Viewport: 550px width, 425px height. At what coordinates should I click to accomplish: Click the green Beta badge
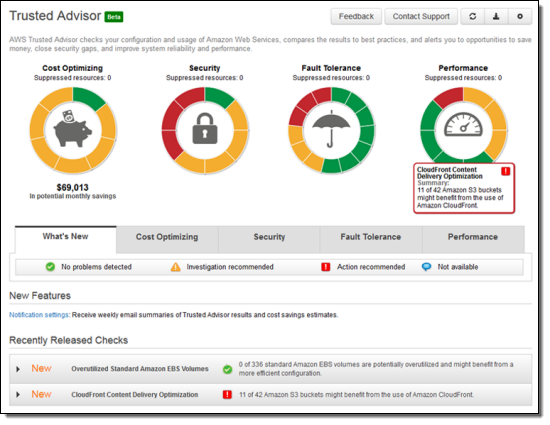[x=114, y=17]
